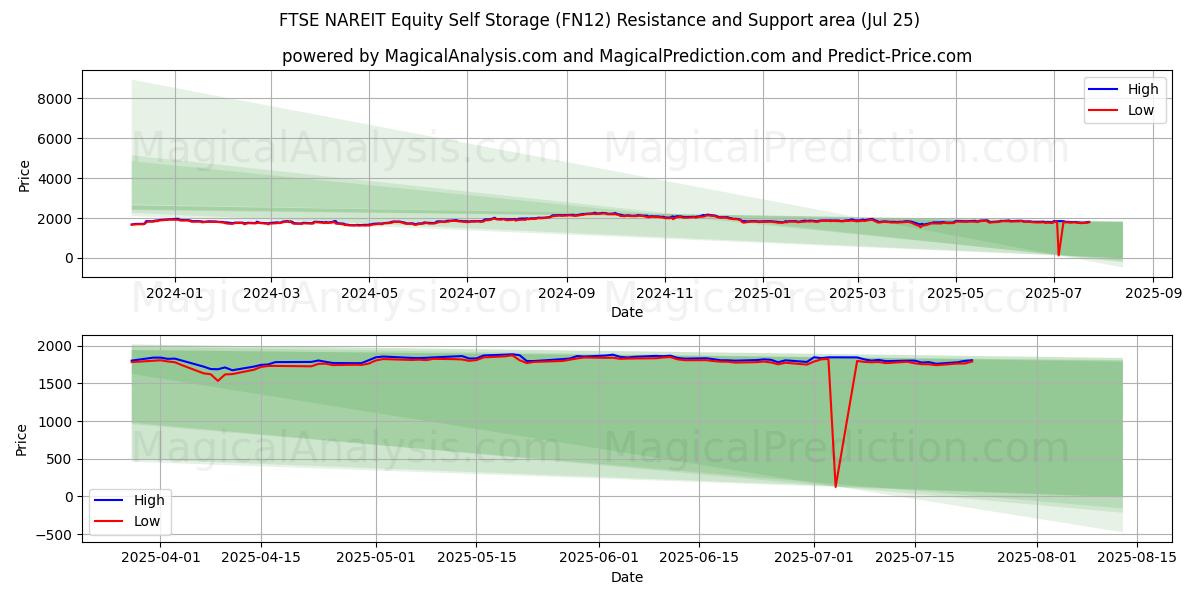Click the 1500 y-axis label on bottom chart
1200x600 pixels.
click(x=56, y=384)
